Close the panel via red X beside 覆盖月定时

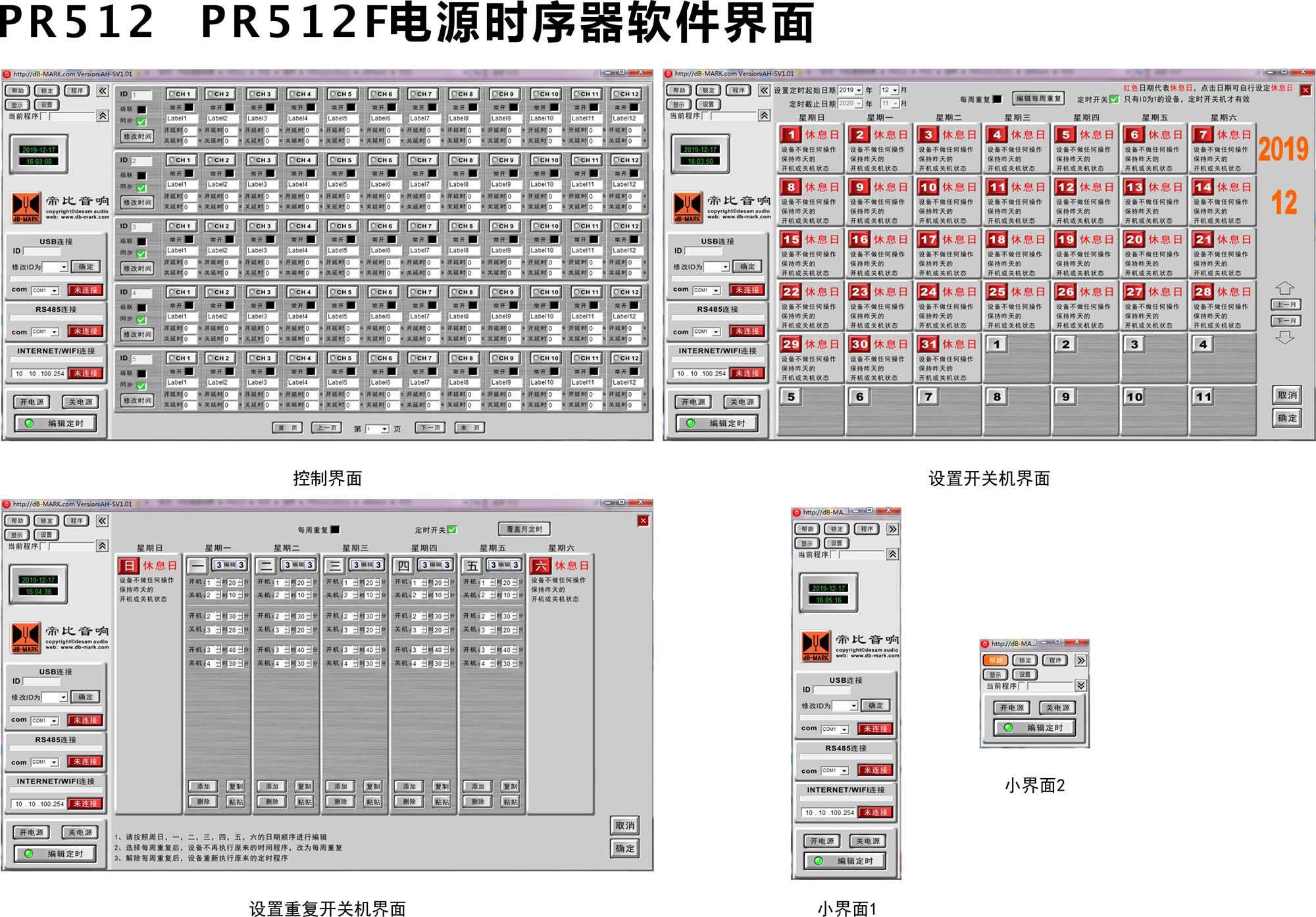point(643,520)
